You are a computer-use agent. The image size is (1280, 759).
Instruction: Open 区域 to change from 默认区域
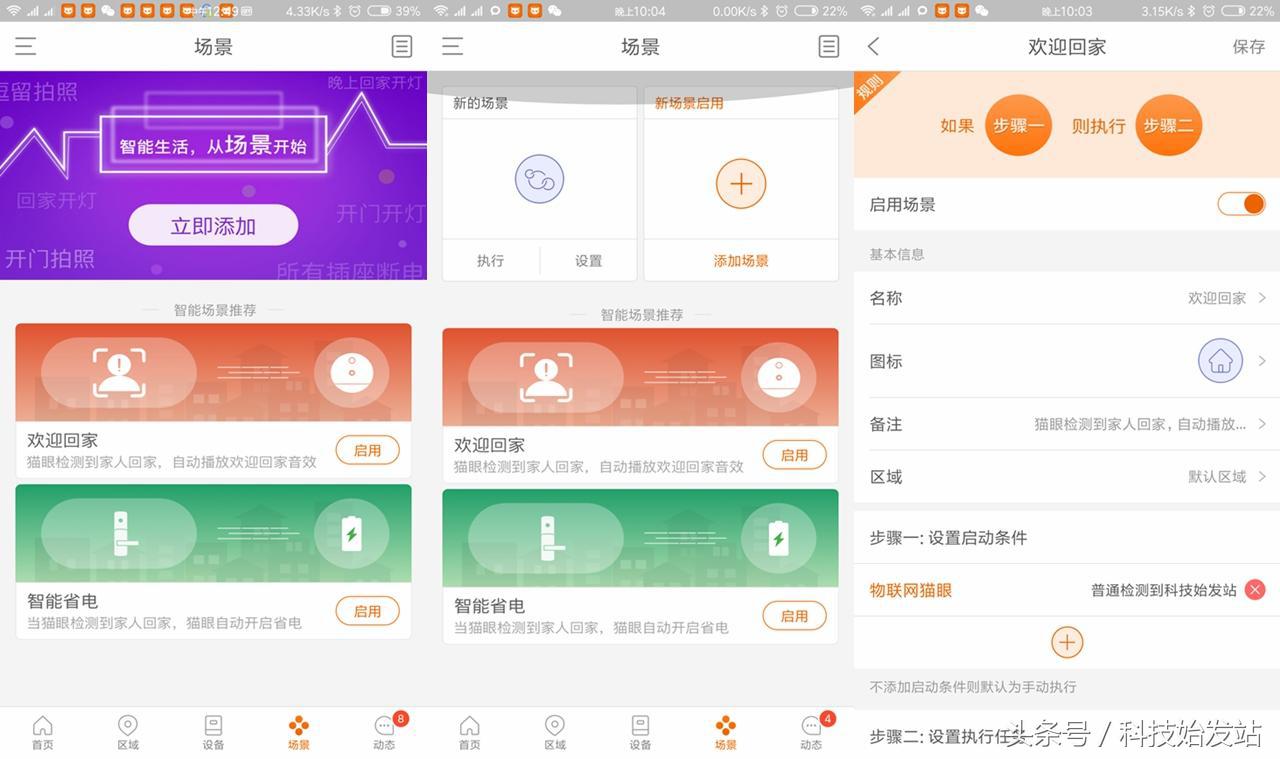[x=1262, y=477]
